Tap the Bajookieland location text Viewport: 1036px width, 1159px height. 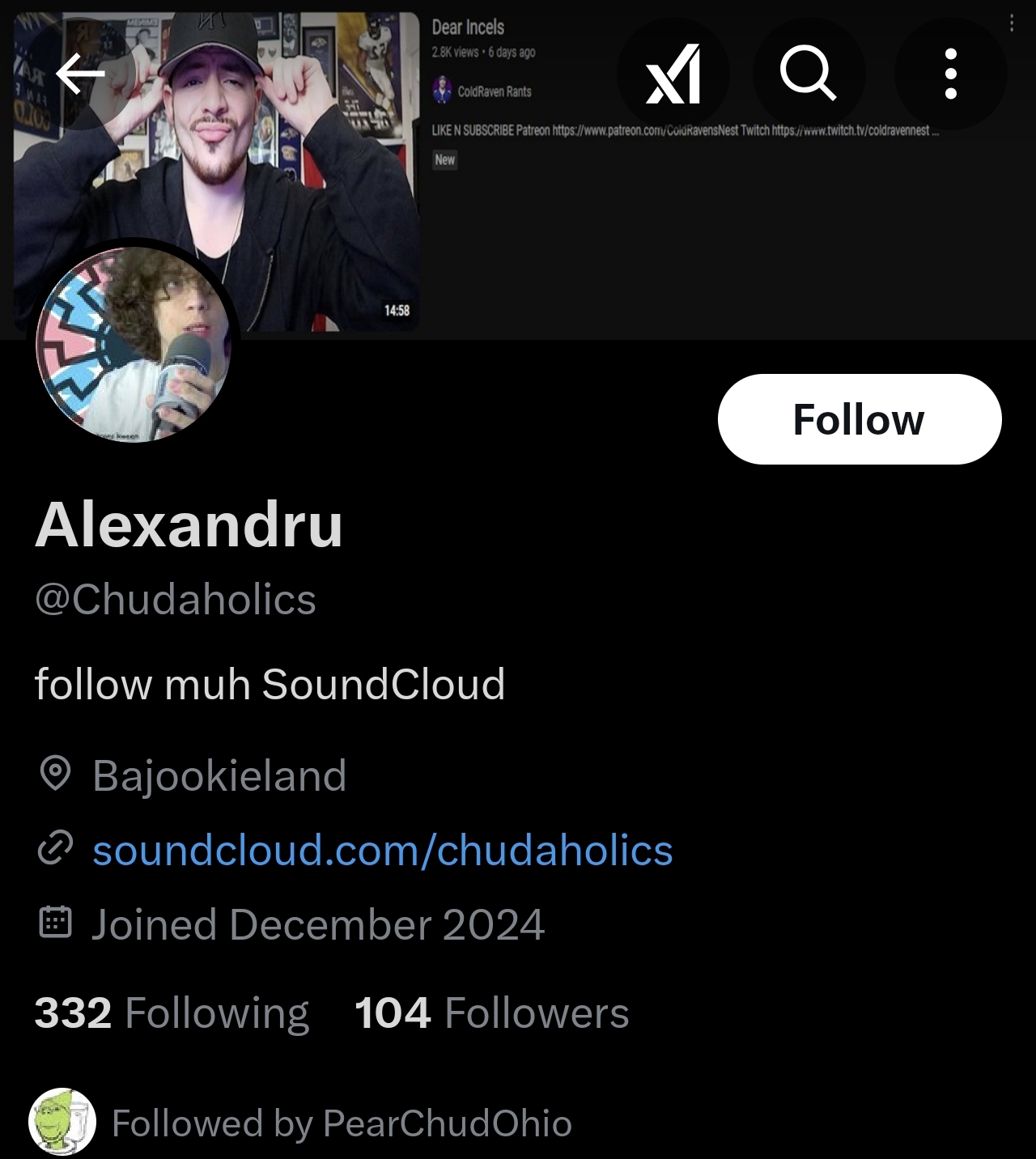click(219, 775)
